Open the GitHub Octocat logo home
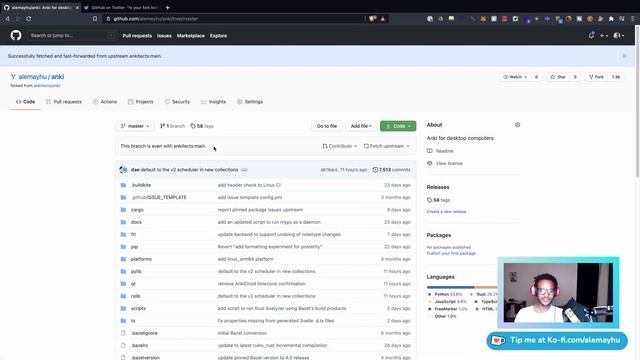Viewport: 640px width, 360px height. point(16,36)
